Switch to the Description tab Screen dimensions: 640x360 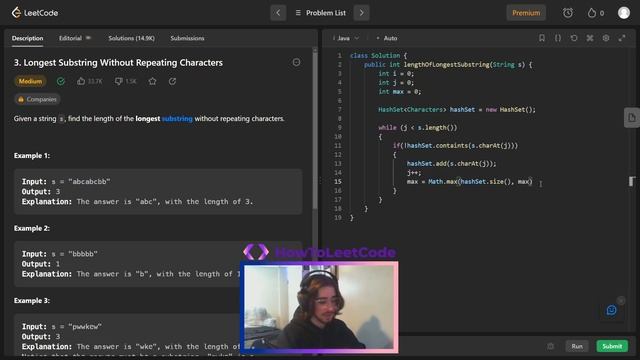click(x=27, y=38)
